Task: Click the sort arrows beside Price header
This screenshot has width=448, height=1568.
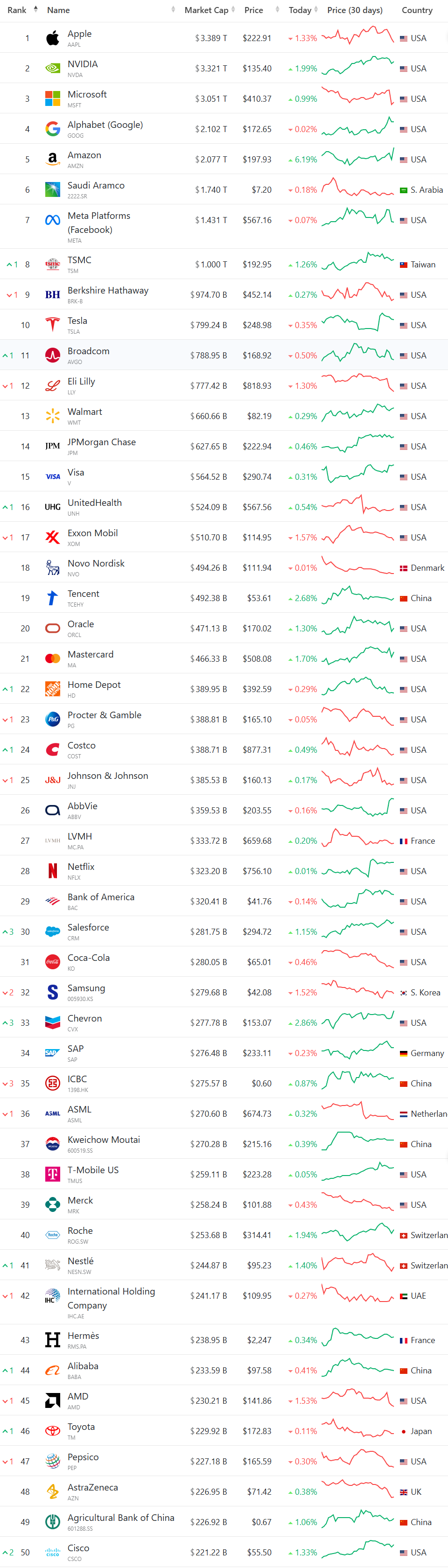Action: 278,10
